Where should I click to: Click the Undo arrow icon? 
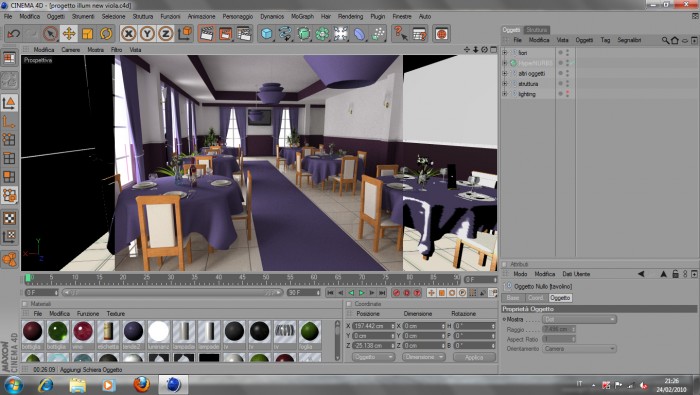(13, 33)
